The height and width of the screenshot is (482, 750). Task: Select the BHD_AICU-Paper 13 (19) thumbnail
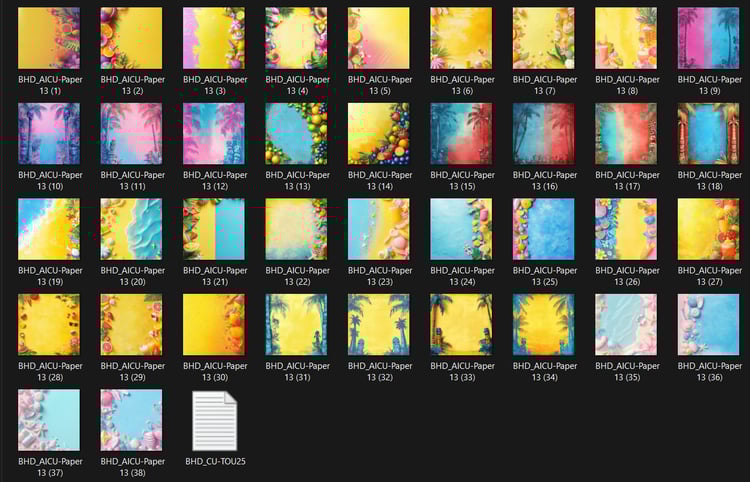49,229
